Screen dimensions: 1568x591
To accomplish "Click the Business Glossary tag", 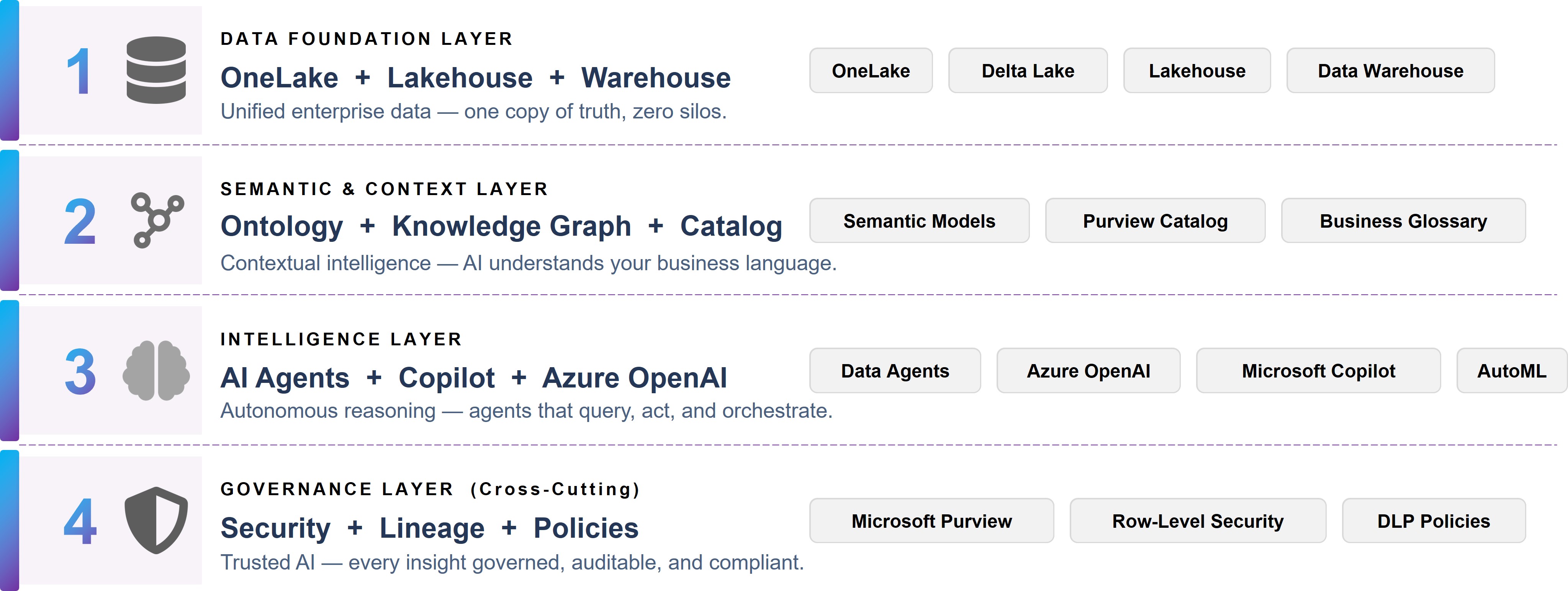I will (x=1403, y=220).
